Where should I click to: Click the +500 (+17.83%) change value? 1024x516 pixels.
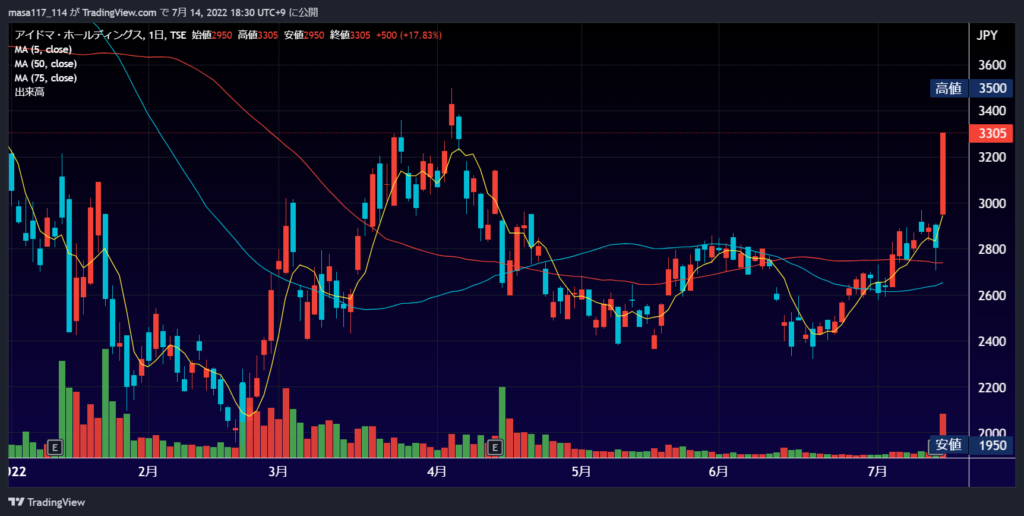pyautogui.click(x=409, y=35)
